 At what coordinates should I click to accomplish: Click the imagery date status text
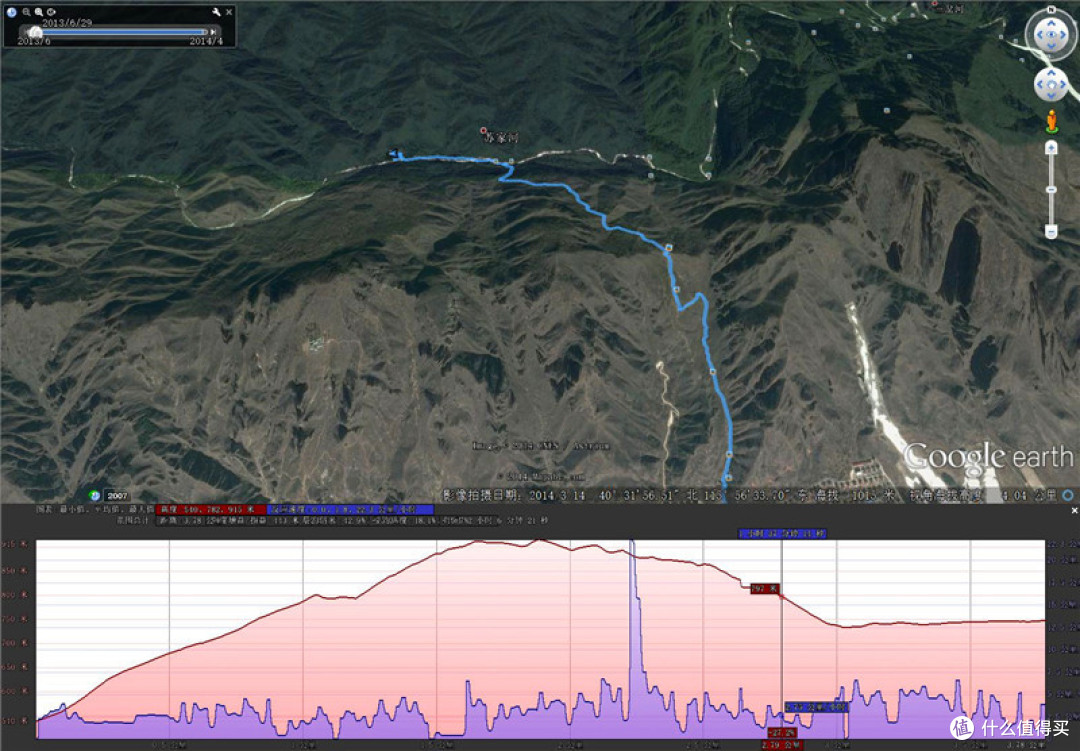pyautogui.click(x=513, y=495)
